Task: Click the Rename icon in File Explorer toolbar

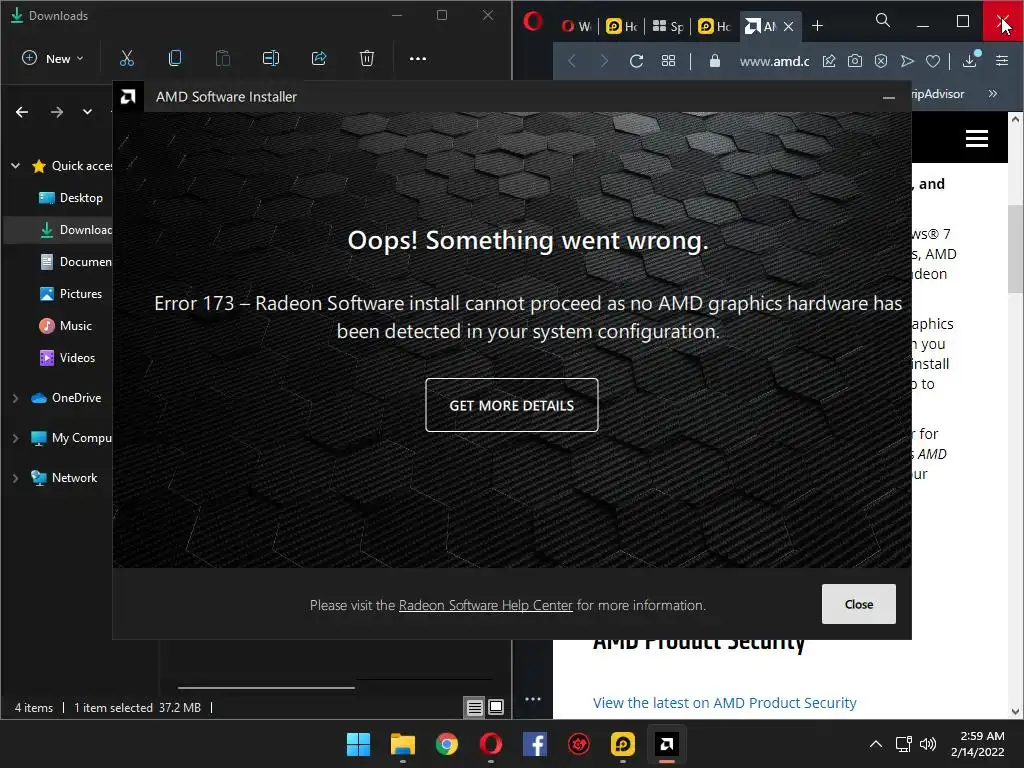Action: (270, 59)
